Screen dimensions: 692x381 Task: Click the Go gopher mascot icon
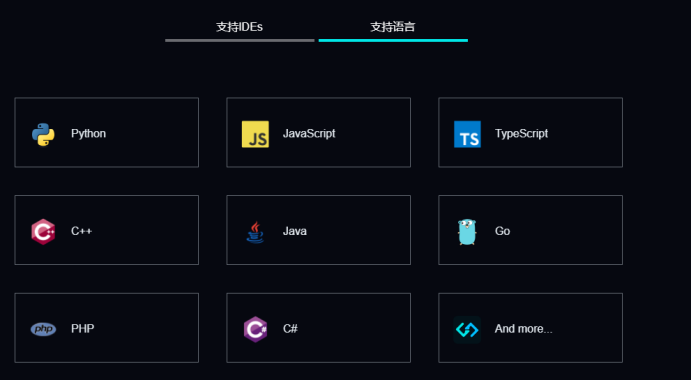(467, 232)
